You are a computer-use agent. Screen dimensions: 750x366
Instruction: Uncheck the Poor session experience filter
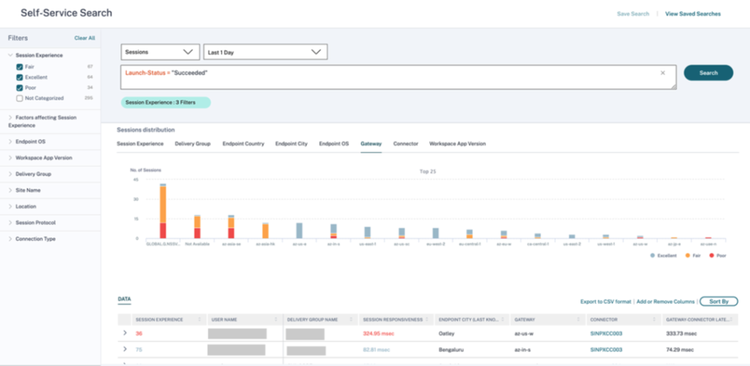coord(20,88)
